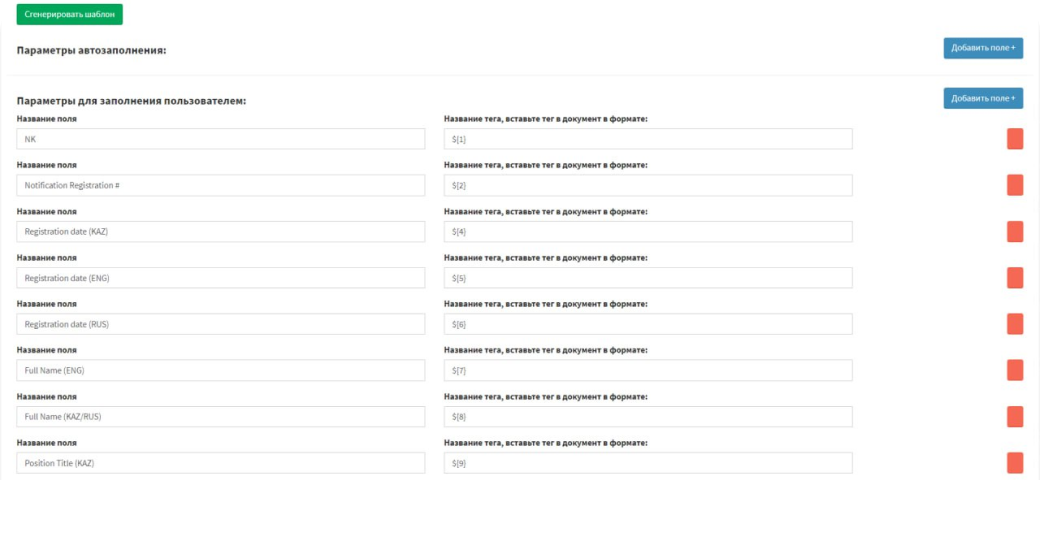Screen dimensions: 1040x560
Task: Edit the ${9} tag input field
Action: [648, 462]
